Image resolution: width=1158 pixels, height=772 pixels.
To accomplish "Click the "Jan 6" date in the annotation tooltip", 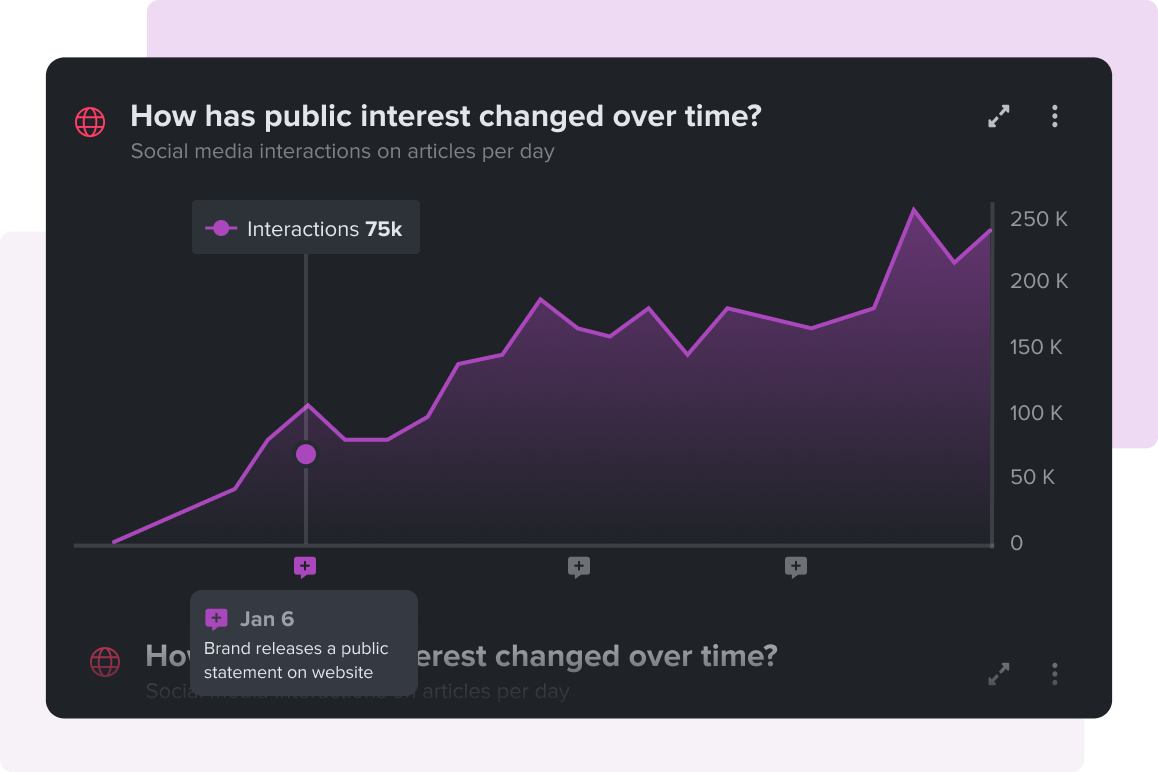I will pyautogui.click(x=267, y=619).
